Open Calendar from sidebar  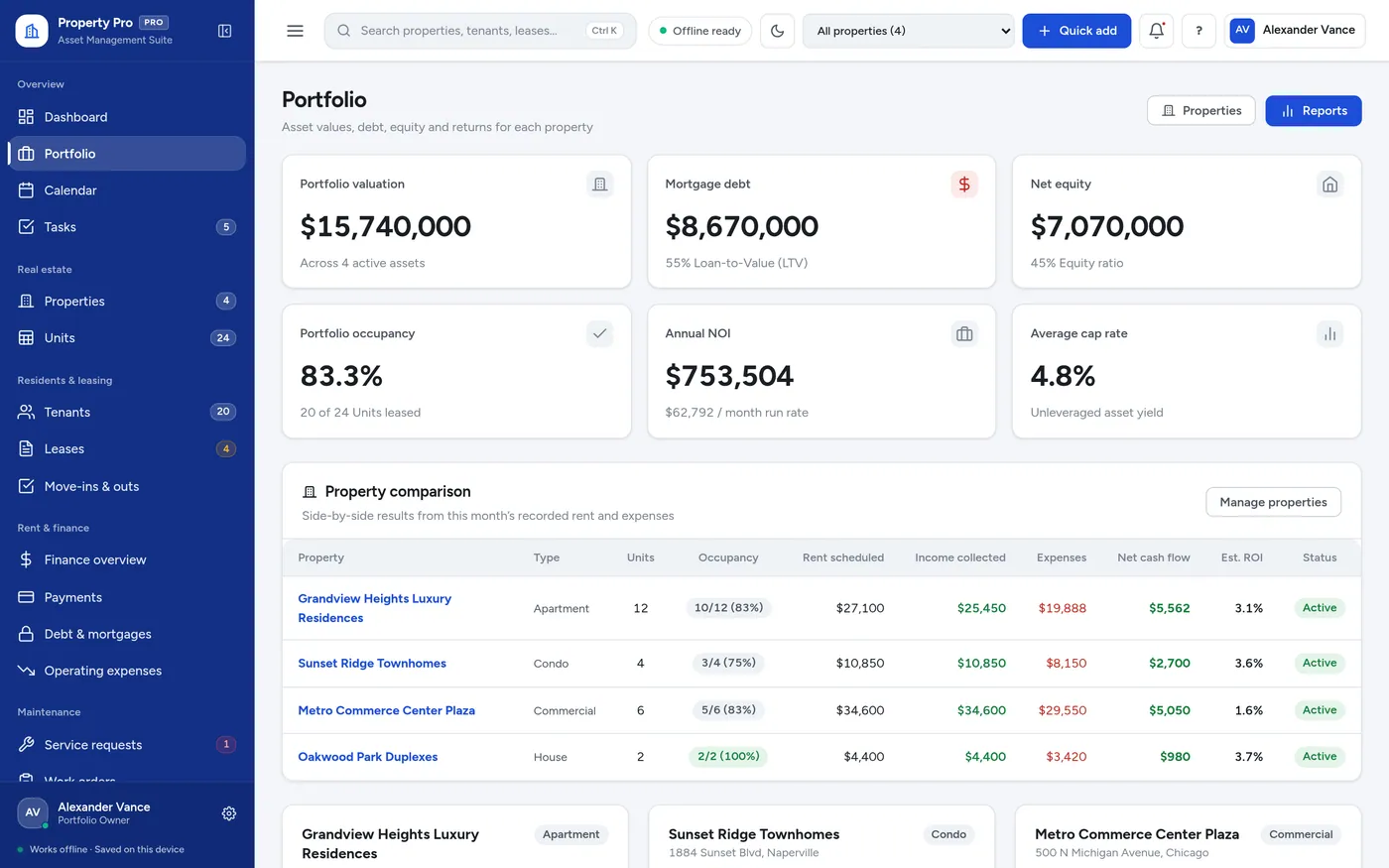pos(127,190)
